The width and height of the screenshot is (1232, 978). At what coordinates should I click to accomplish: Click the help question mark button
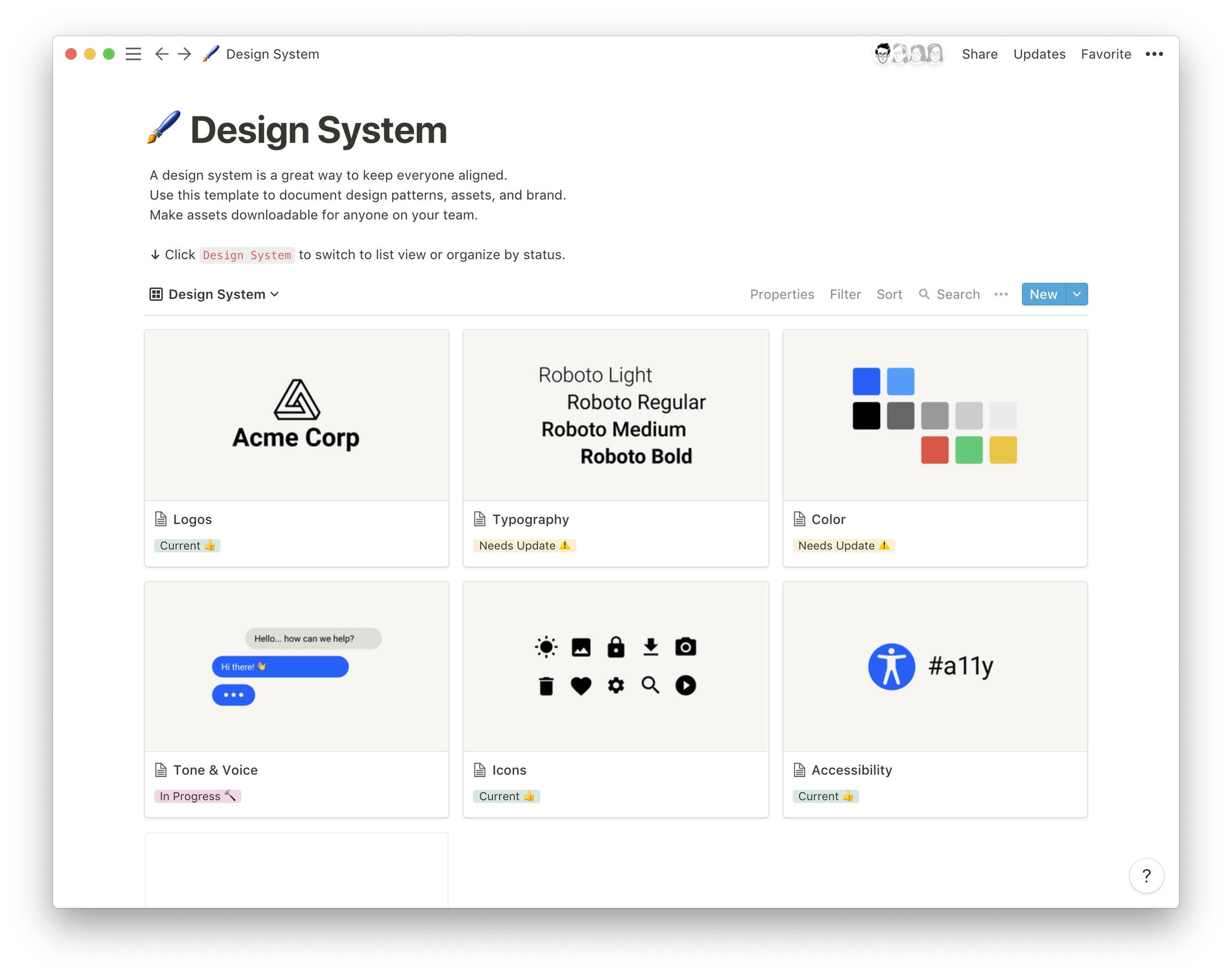point(1146,876)
